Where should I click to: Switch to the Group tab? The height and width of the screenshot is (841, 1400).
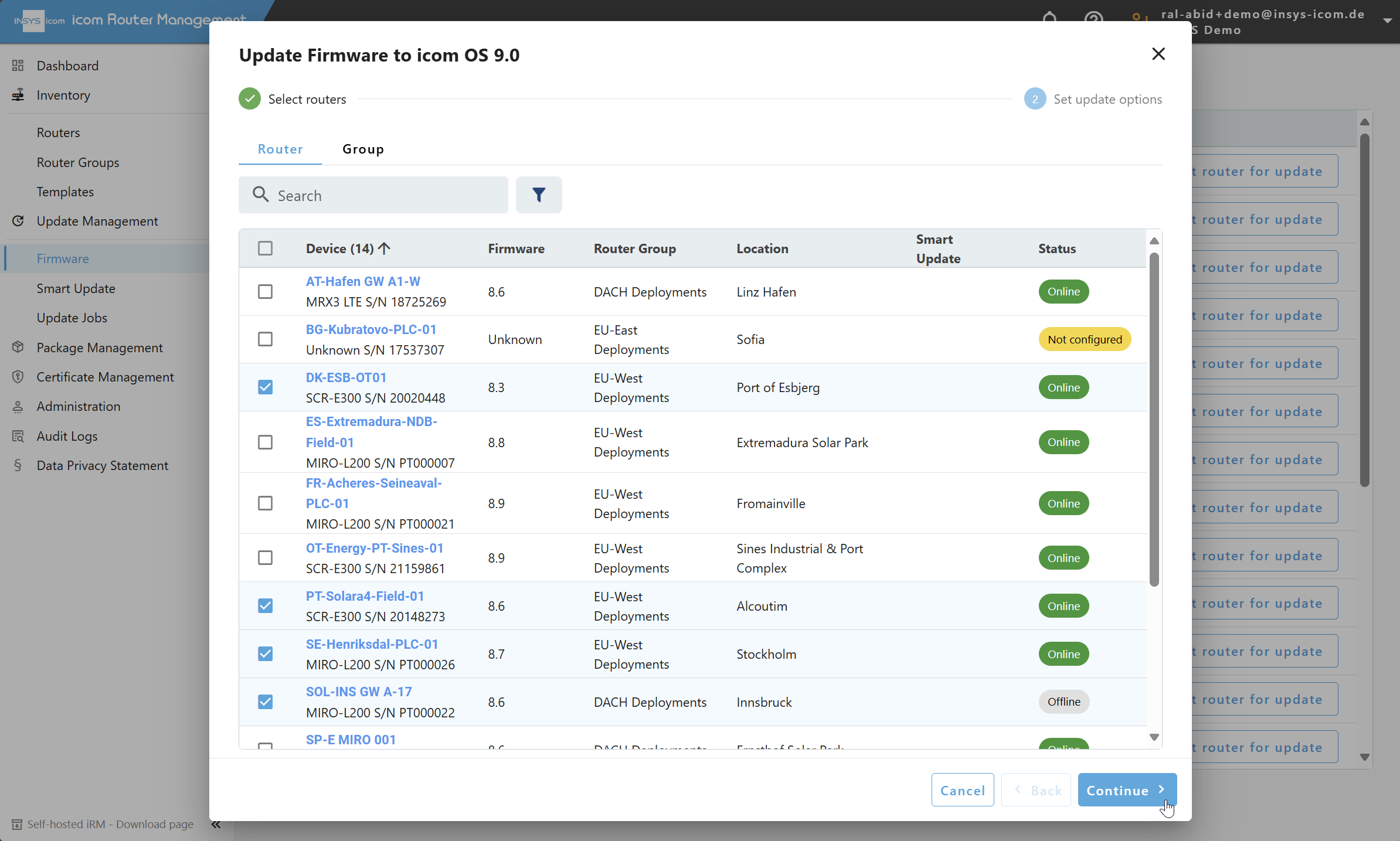tap(363, 149)
